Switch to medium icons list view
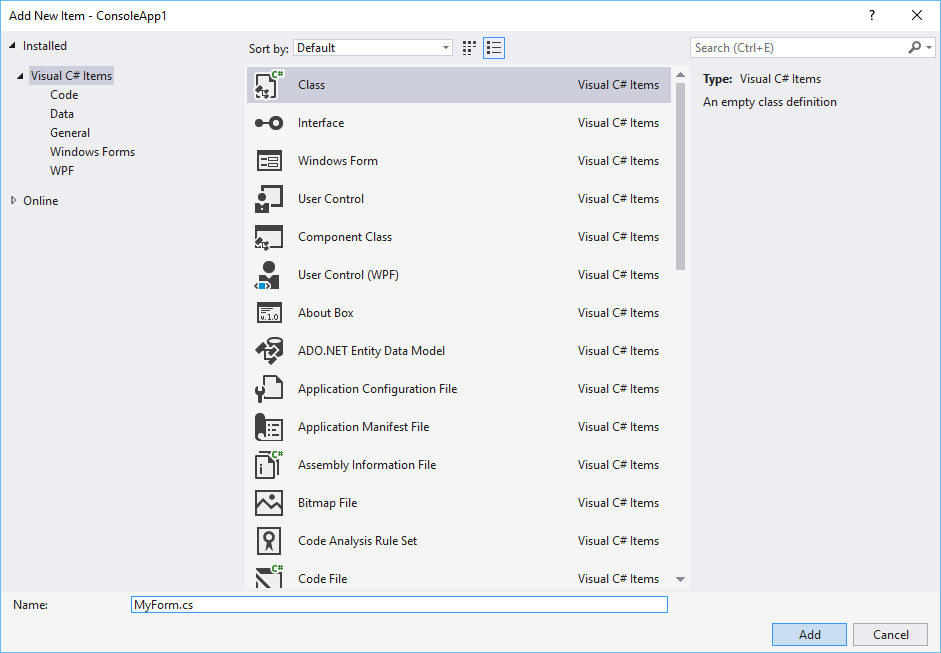 (494, 48)
